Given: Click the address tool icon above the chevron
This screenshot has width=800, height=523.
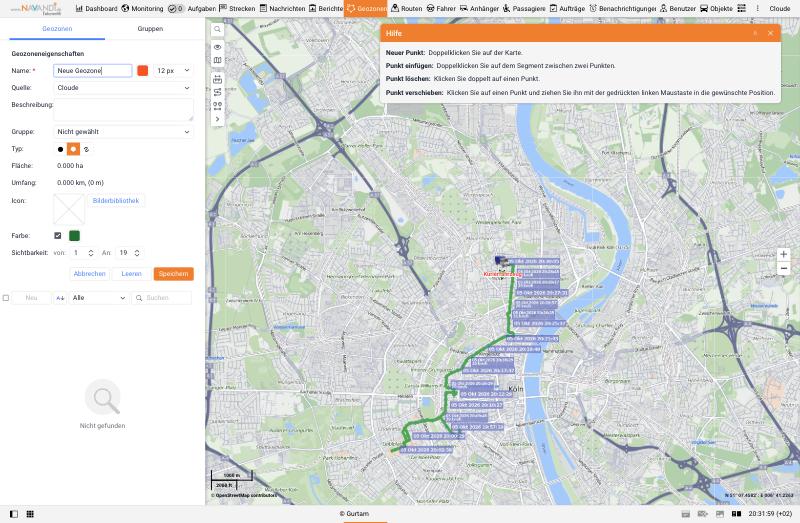Looking at the screenshot, I should [x=217, y=106].
